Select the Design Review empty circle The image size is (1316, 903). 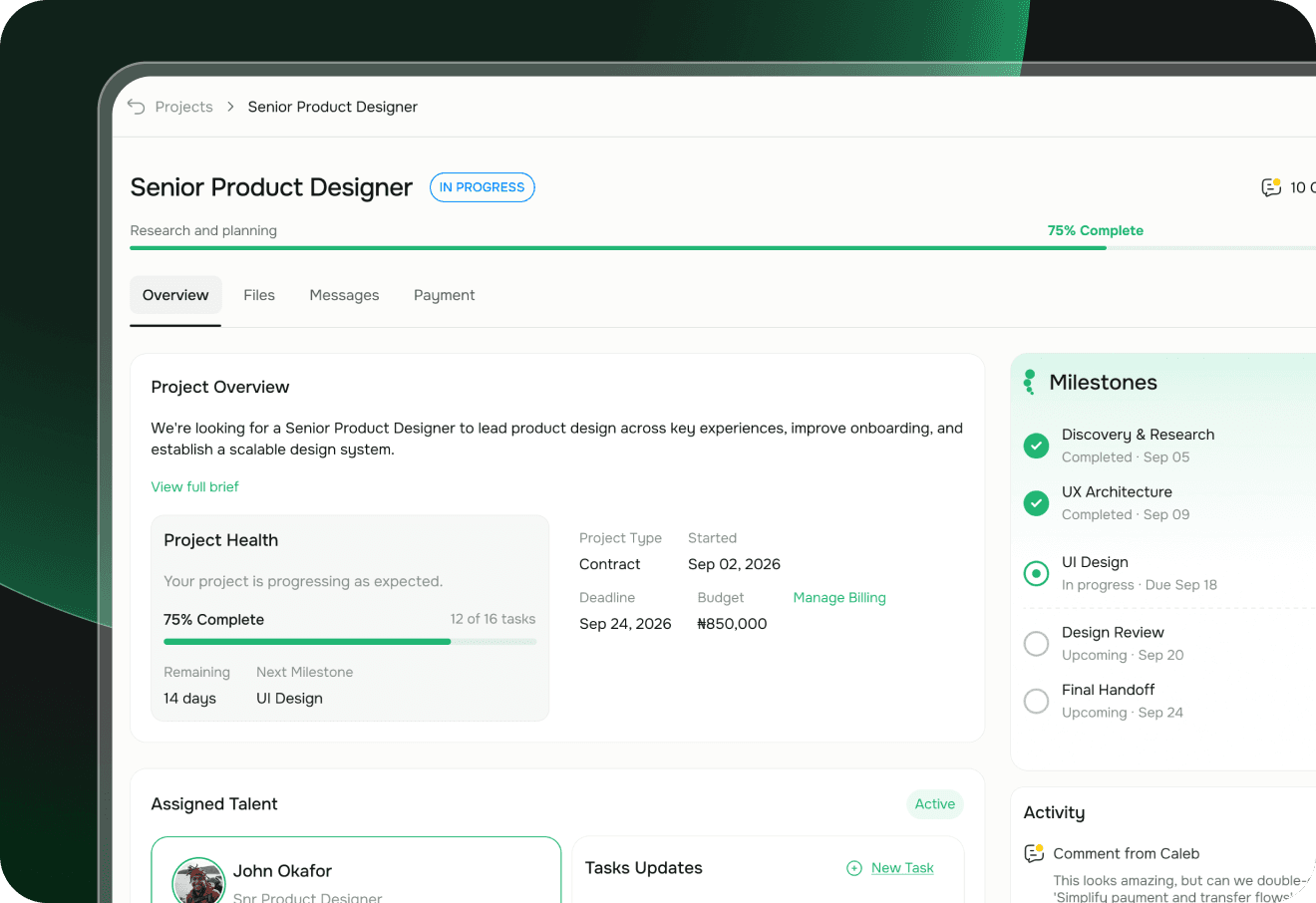click(1036, 644)
